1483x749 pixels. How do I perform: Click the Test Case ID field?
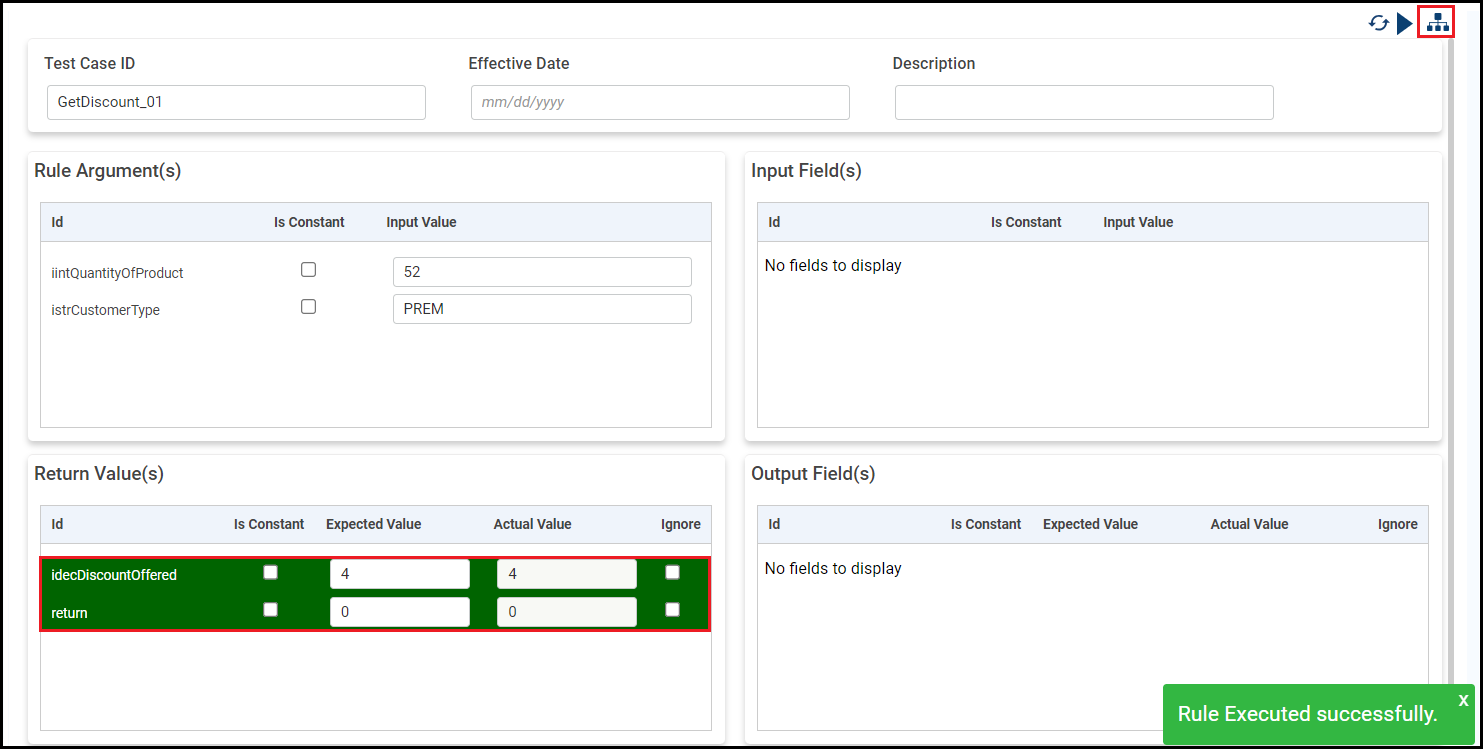236,102
